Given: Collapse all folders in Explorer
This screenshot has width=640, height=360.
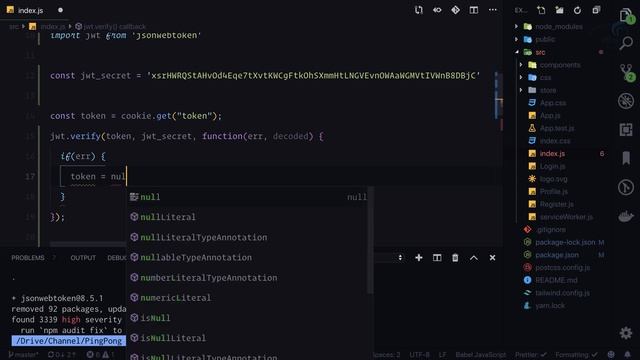Looking at the screenshot, I should (x=596, y=10).
